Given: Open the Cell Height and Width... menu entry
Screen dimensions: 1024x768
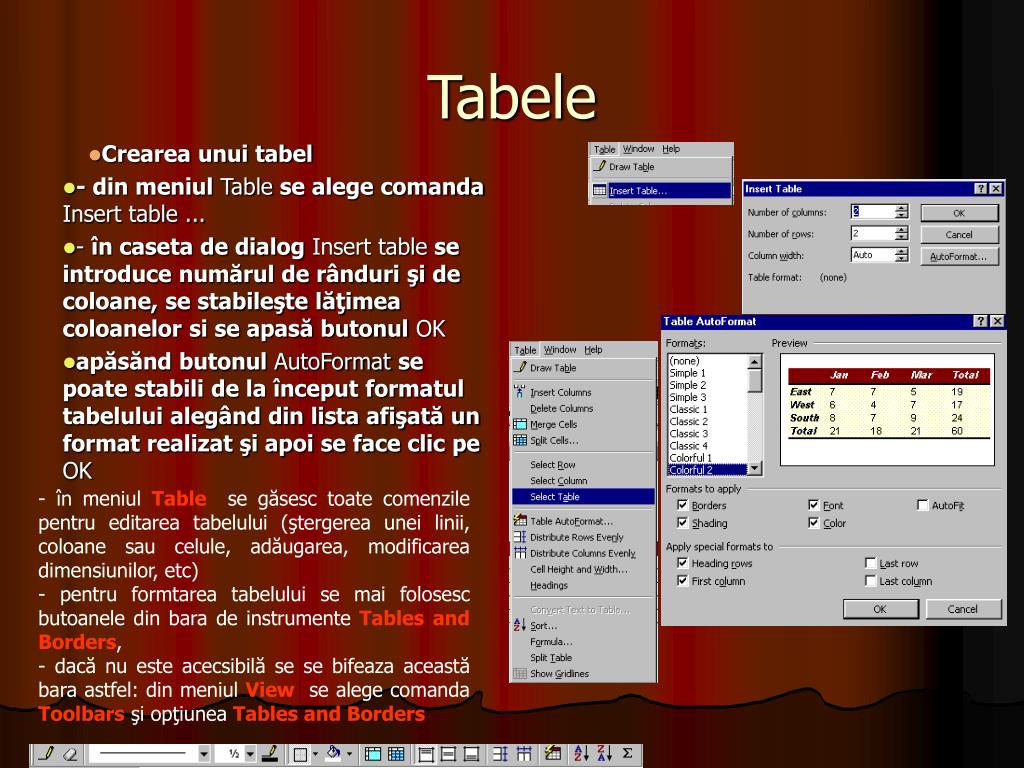Looking at the screenshot, I should [x=583, y=569].
